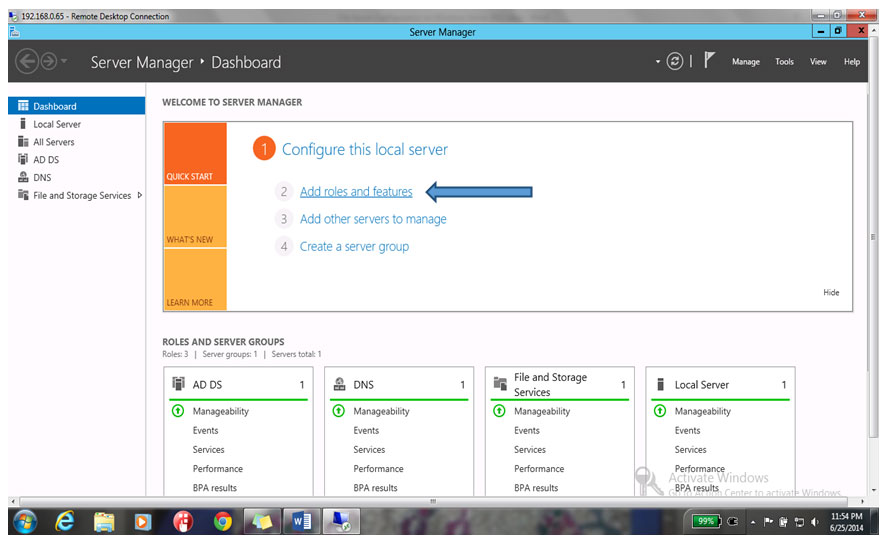The image size is (884, 542).
Task: Open the notifications flag
Action: (709, 60)
